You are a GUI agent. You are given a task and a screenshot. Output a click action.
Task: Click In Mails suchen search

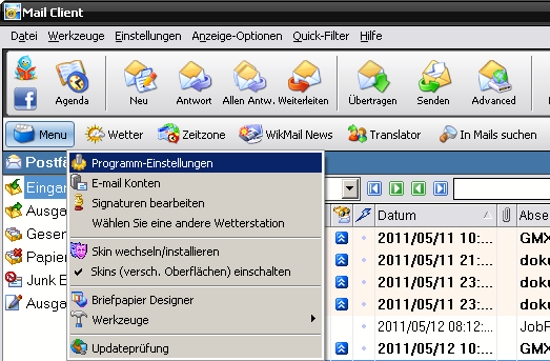coord(488,134)
